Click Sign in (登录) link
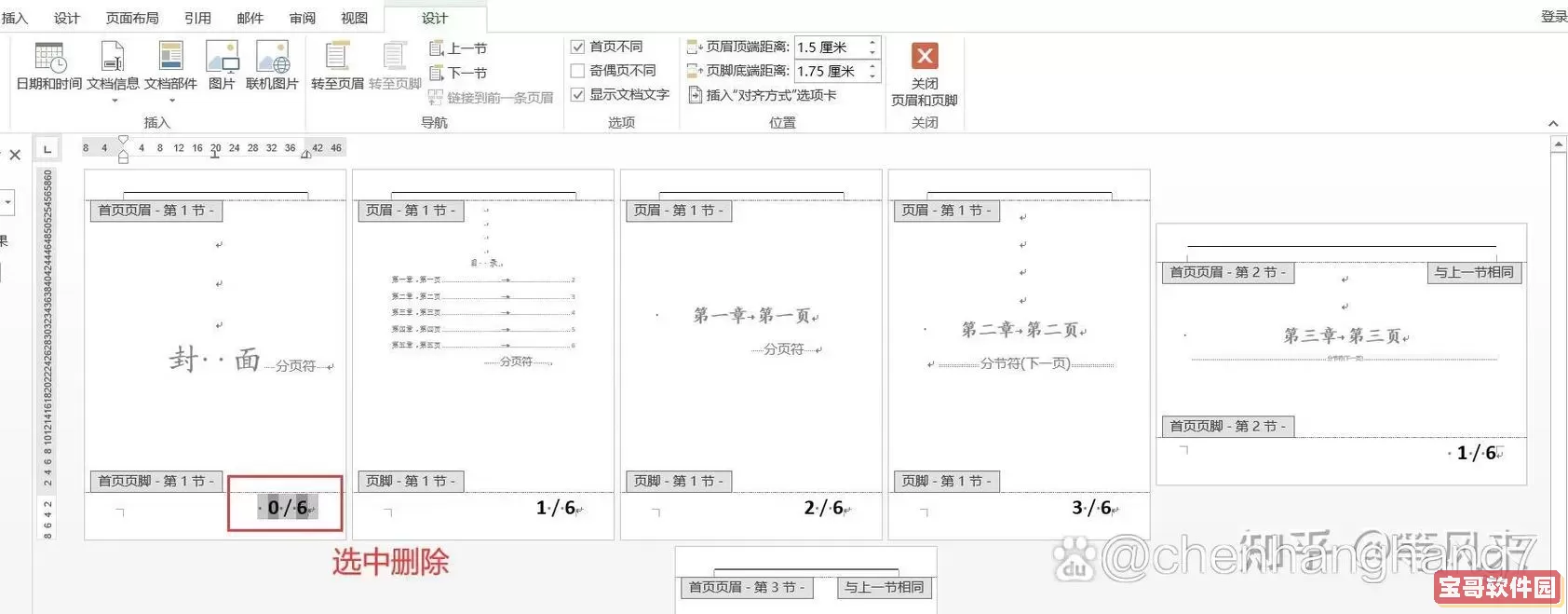Image resolution: width=1568 pixels, height=614 pixels. point(1553,17)
